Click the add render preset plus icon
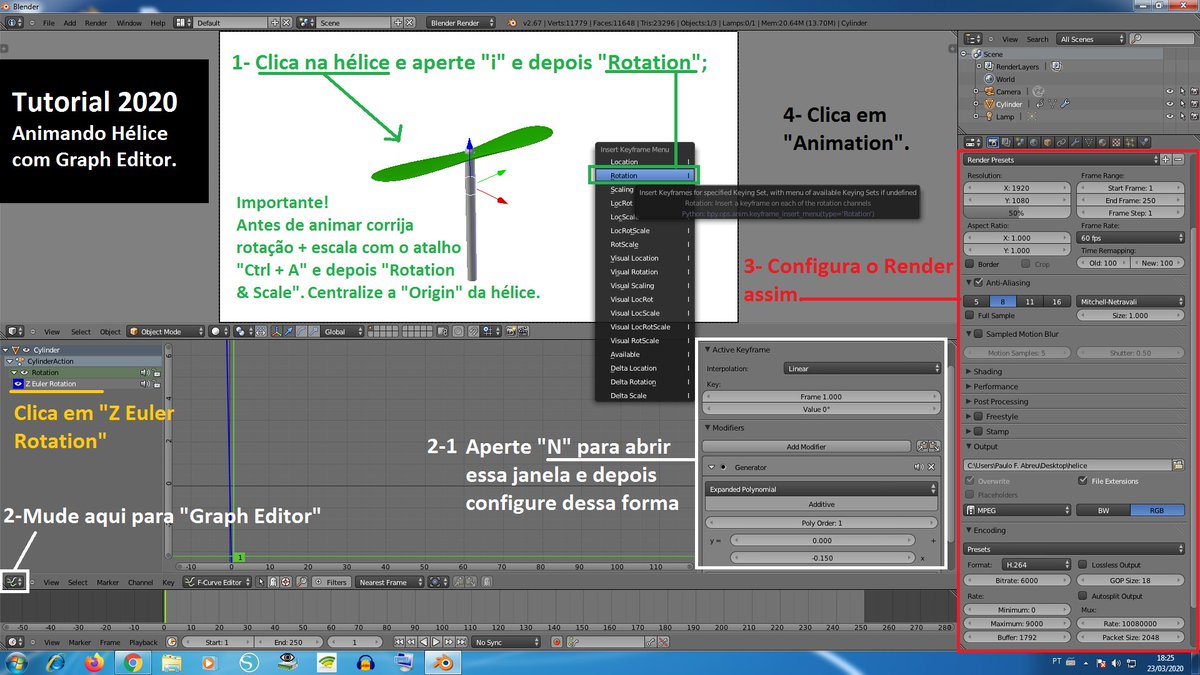This screenshot has height=675, width=1200. (x=1165, y=159)
